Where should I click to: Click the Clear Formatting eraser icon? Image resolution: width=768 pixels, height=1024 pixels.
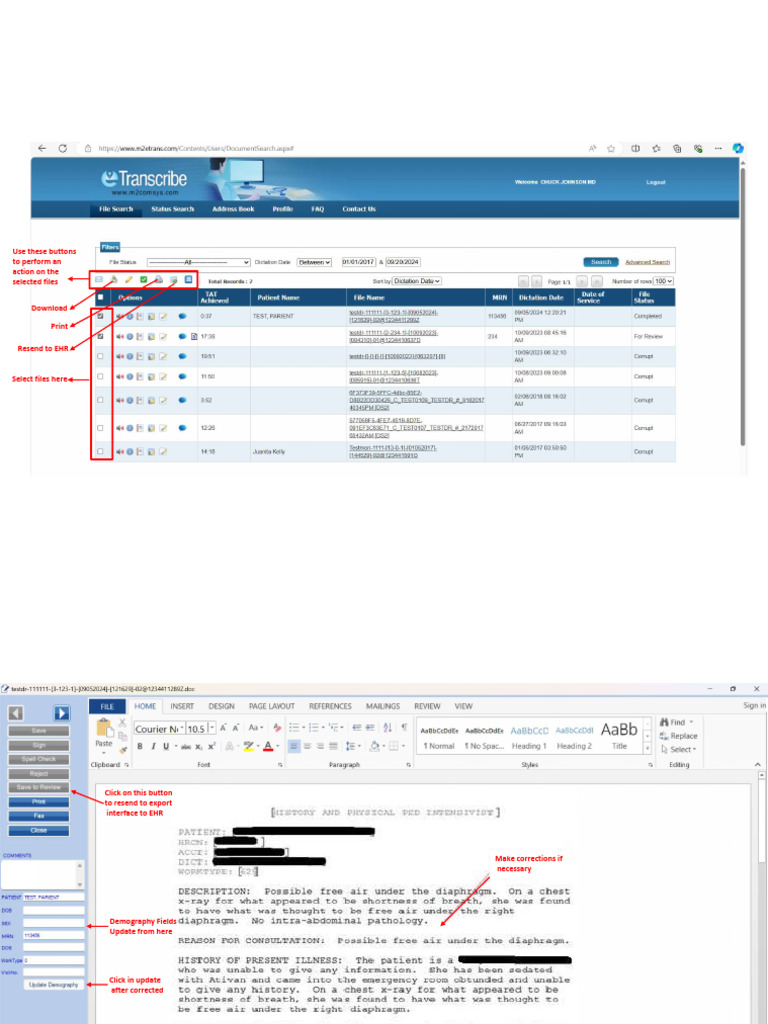[277, 728]
